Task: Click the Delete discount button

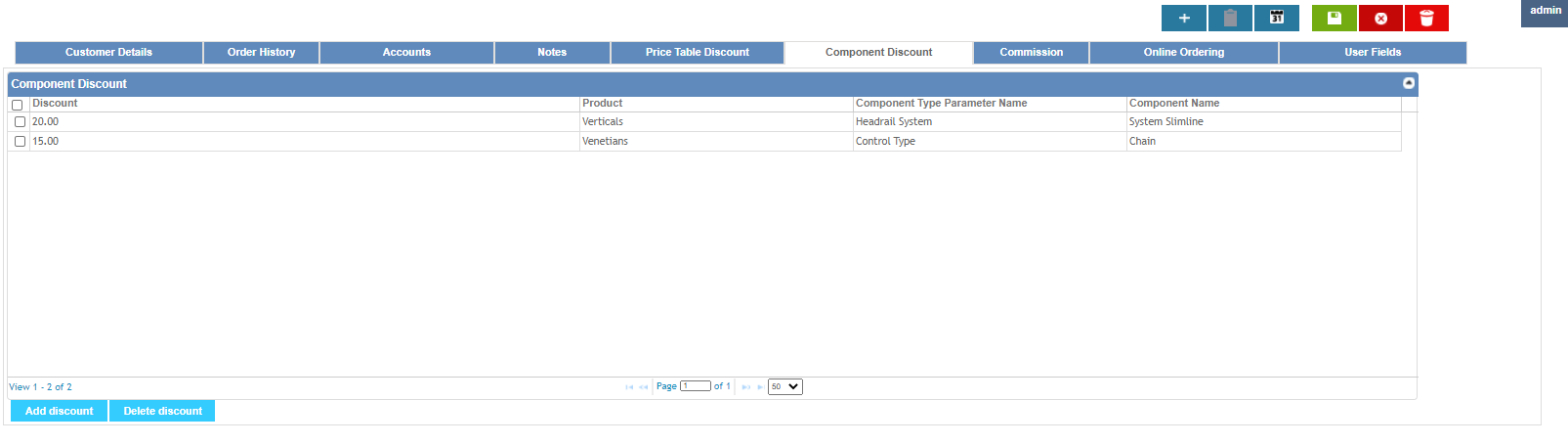Action: pyautogui.click(x=162, y=411)
